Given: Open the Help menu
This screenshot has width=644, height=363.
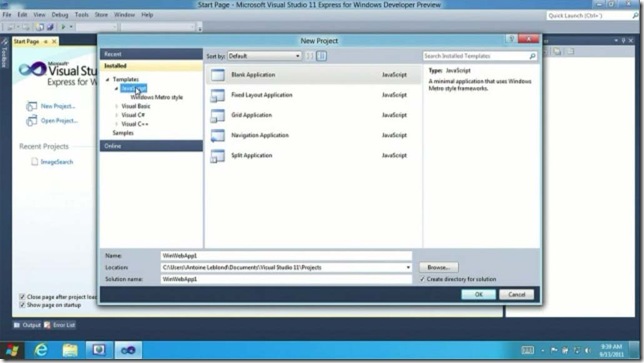Looking at the screenshot, I should coord(147,15).
